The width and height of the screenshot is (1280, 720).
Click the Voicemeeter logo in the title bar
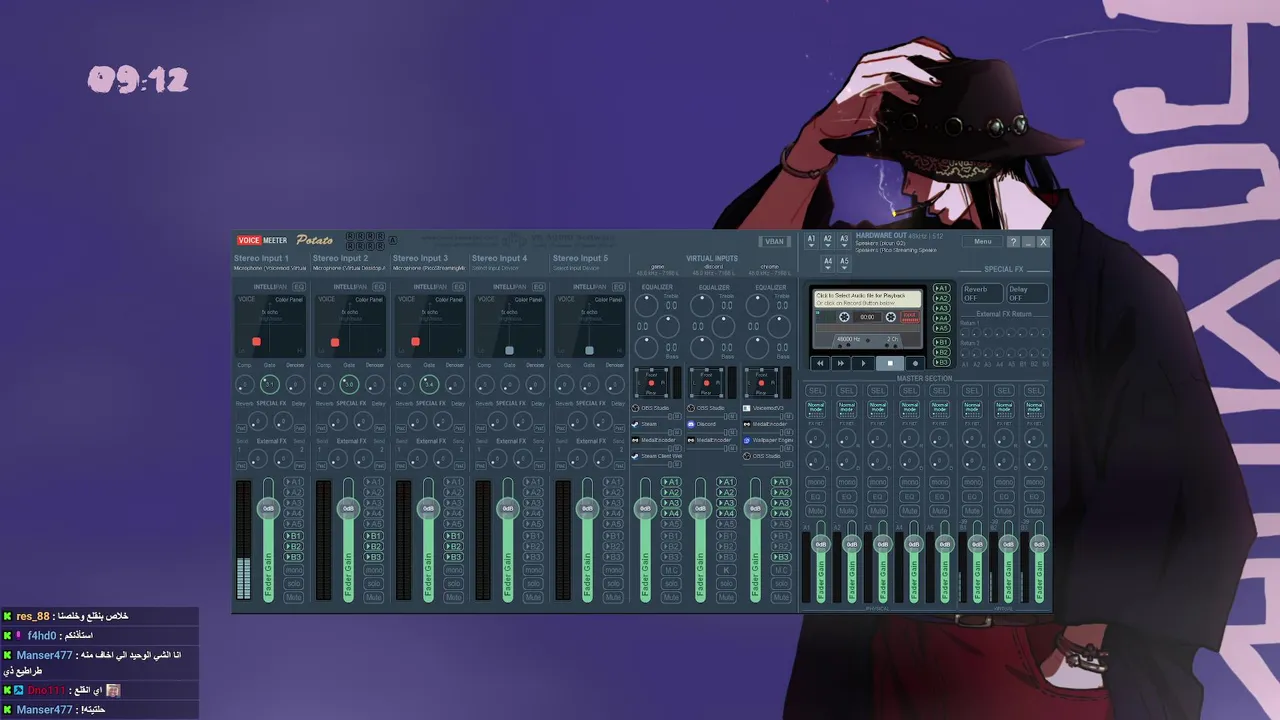(262, 241)
